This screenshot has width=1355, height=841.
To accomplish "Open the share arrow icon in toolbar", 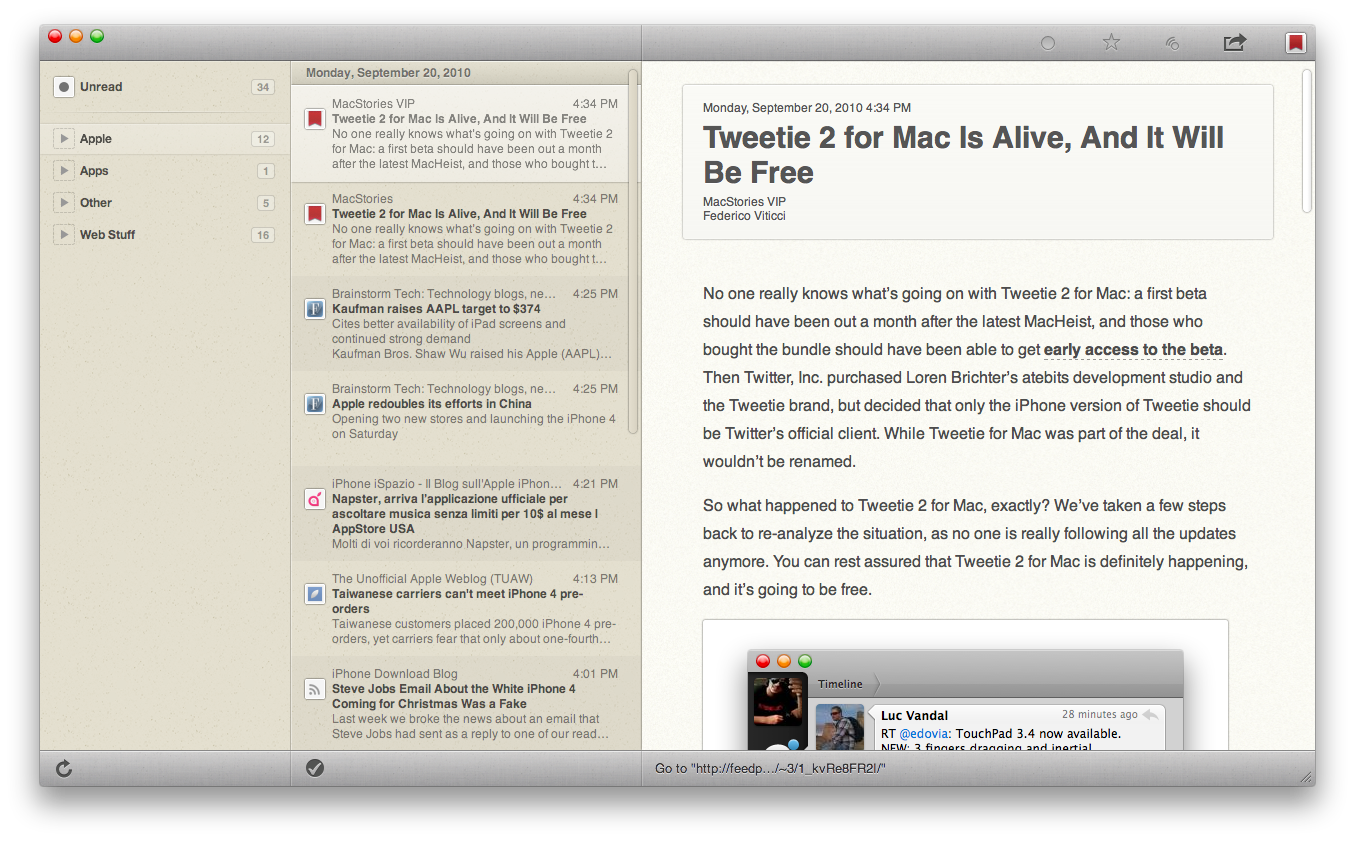I will pos(1235,42).
